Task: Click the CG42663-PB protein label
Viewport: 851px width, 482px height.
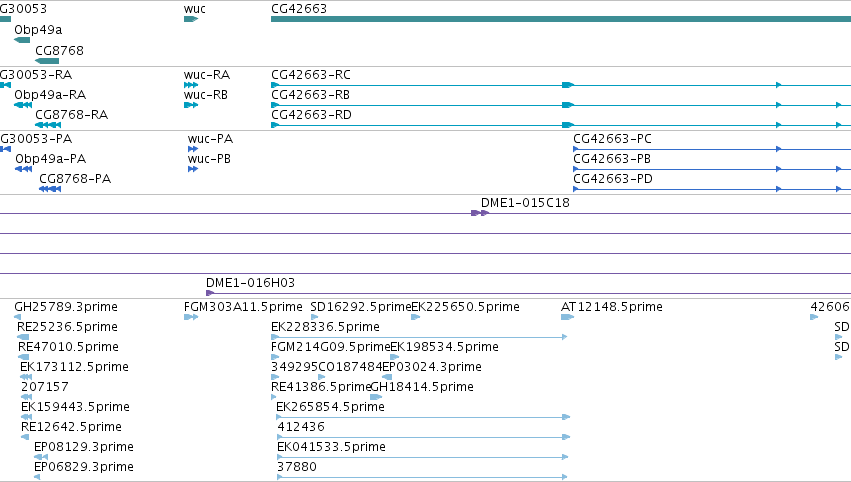Action: pyautogui.click(x=612, y=158)
